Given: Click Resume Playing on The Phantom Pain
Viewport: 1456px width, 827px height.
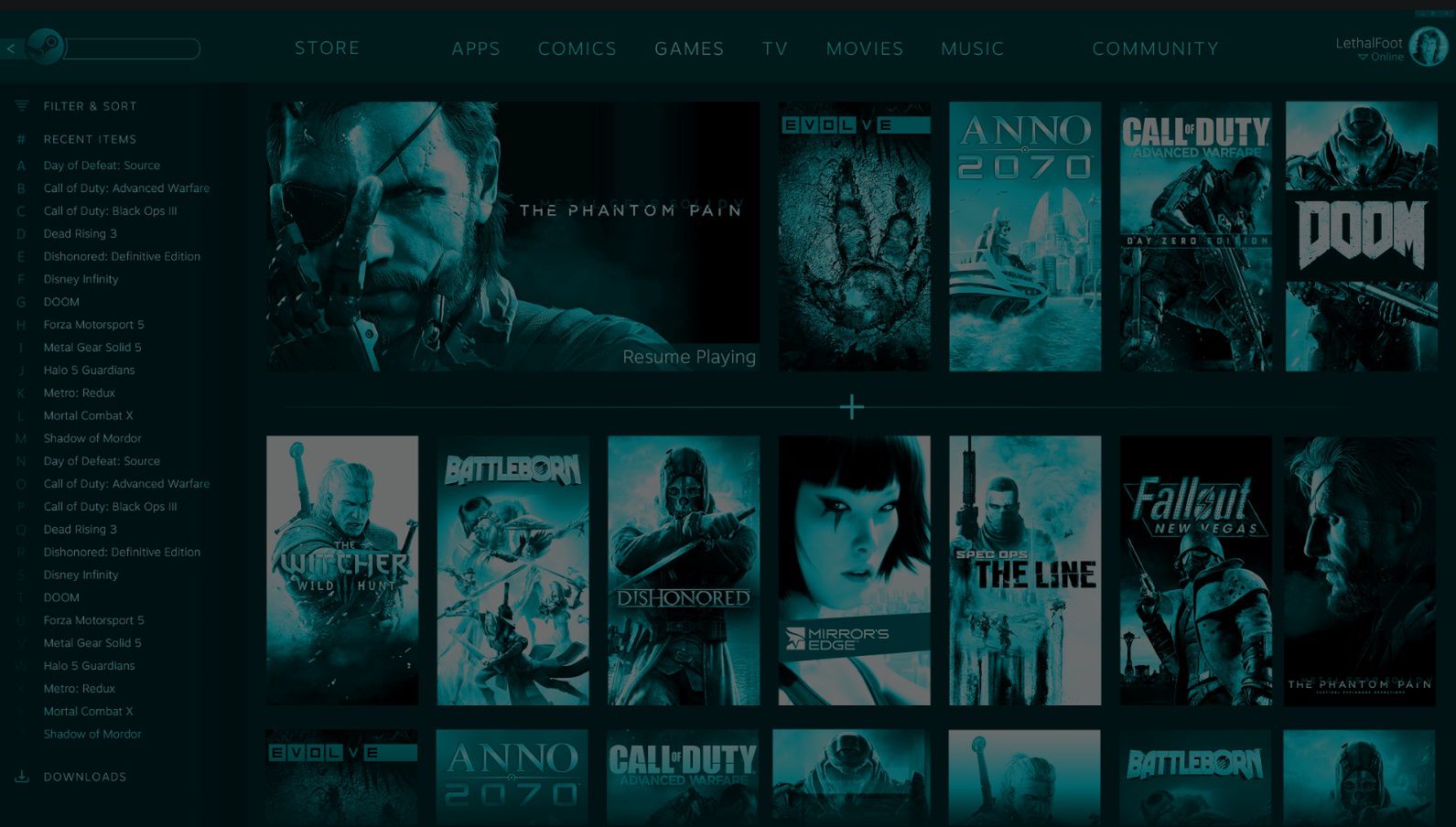Looking at the screenshot, I should (689, 357).
